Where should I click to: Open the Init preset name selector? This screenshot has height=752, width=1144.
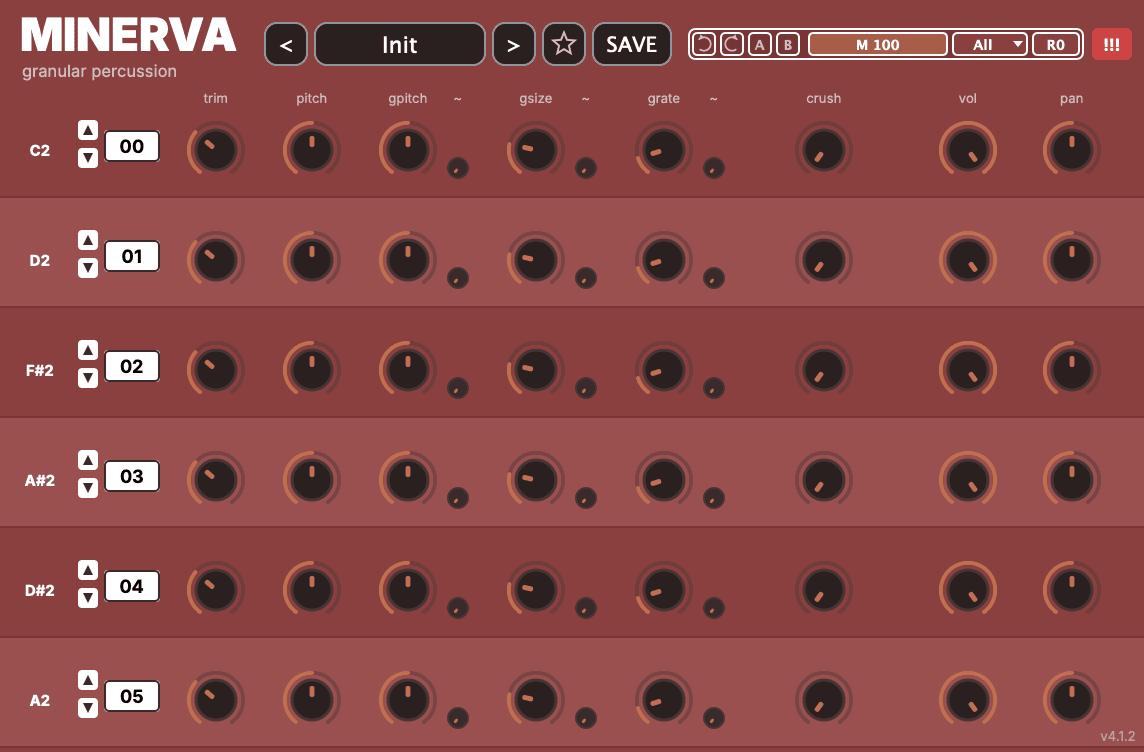pyautogui.click(x=400, y=44)
